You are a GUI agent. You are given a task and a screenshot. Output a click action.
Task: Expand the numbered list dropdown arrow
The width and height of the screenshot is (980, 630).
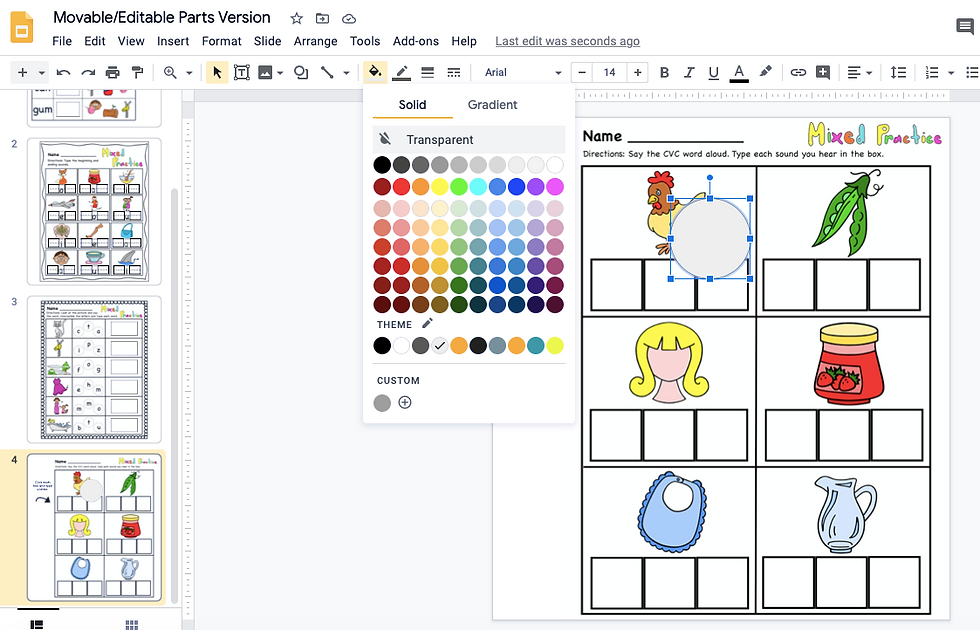(951, 72)
